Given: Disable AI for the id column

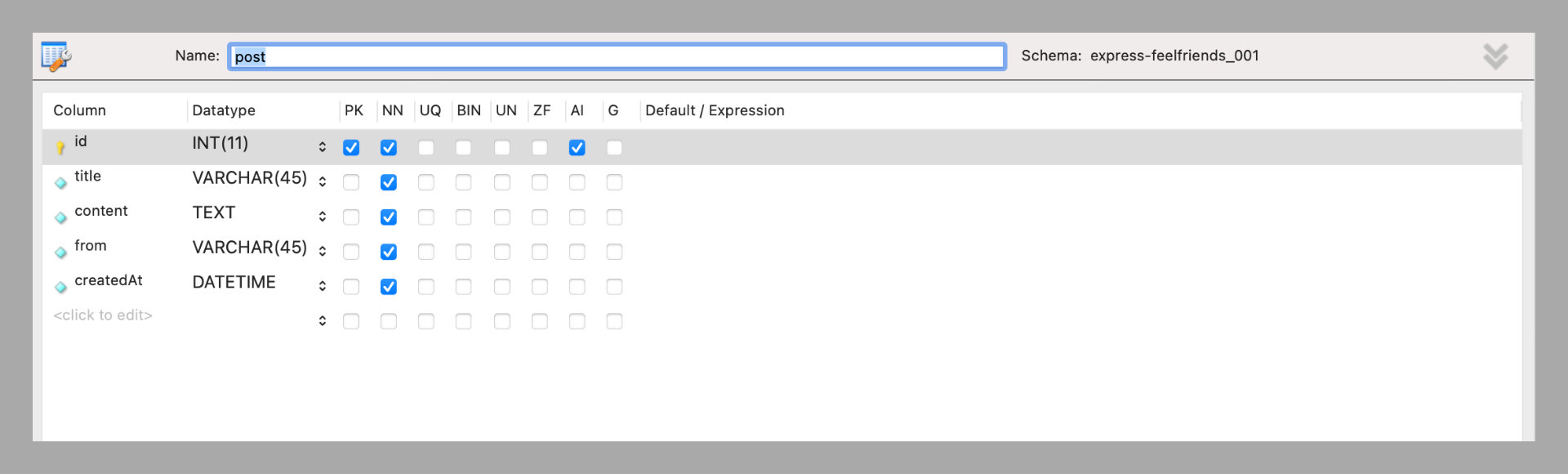Looking at the screenshot, I should point(577,148).
